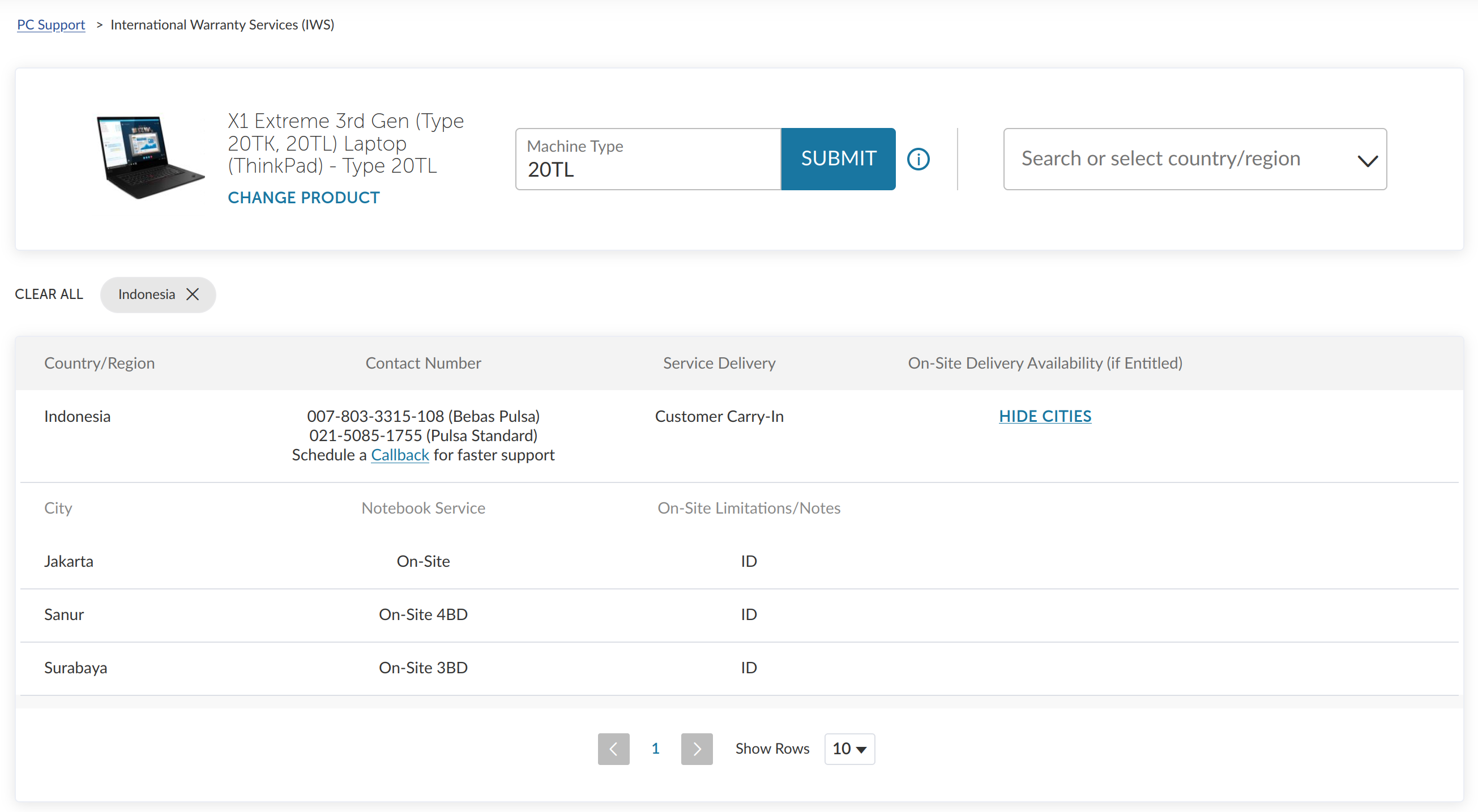
Task: Click the ID note in Sanur row
Action: point(749,614)
